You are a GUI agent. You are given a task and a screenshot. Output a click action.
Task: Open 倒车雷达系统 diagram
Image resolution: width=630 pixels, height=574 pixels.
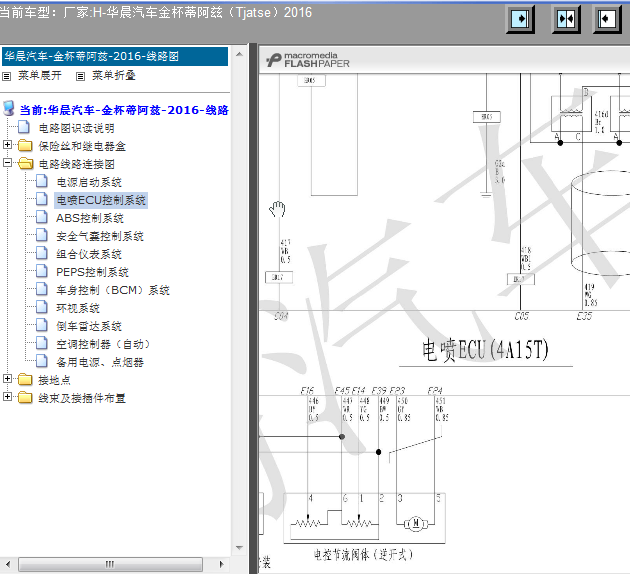pos(89,326)
